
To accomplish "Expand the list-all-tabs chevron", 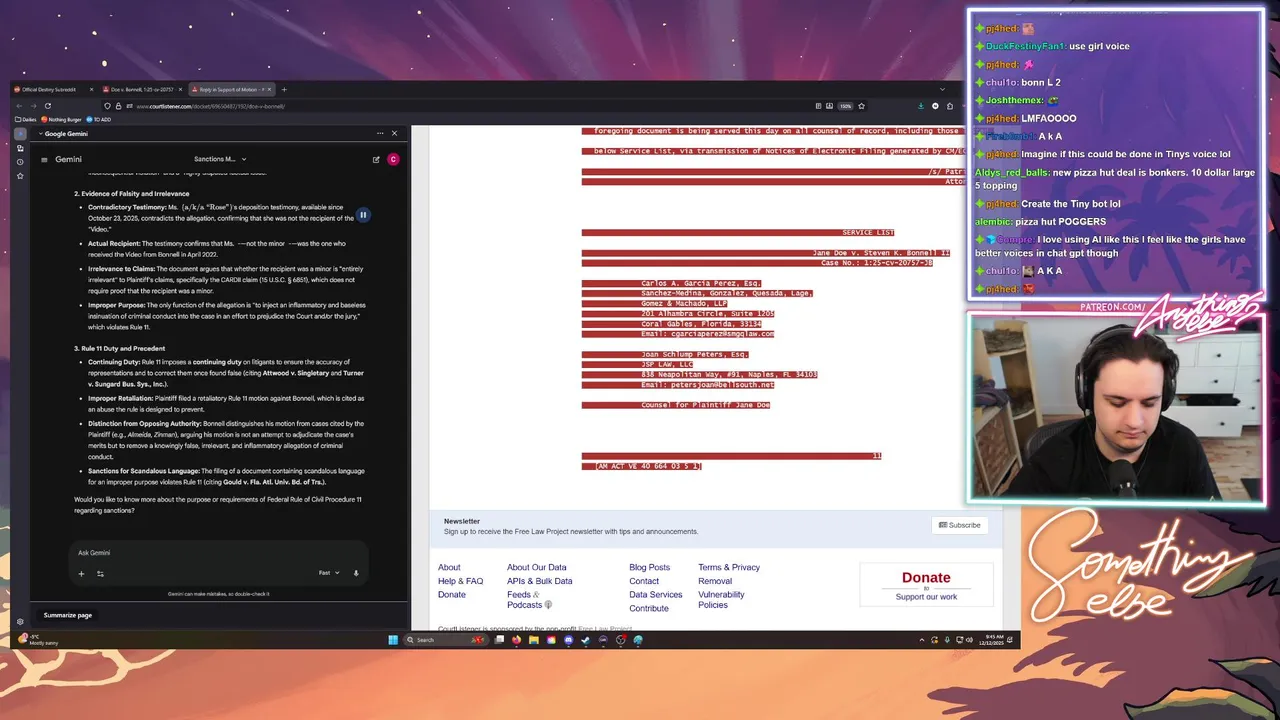I will coord(942,90).
